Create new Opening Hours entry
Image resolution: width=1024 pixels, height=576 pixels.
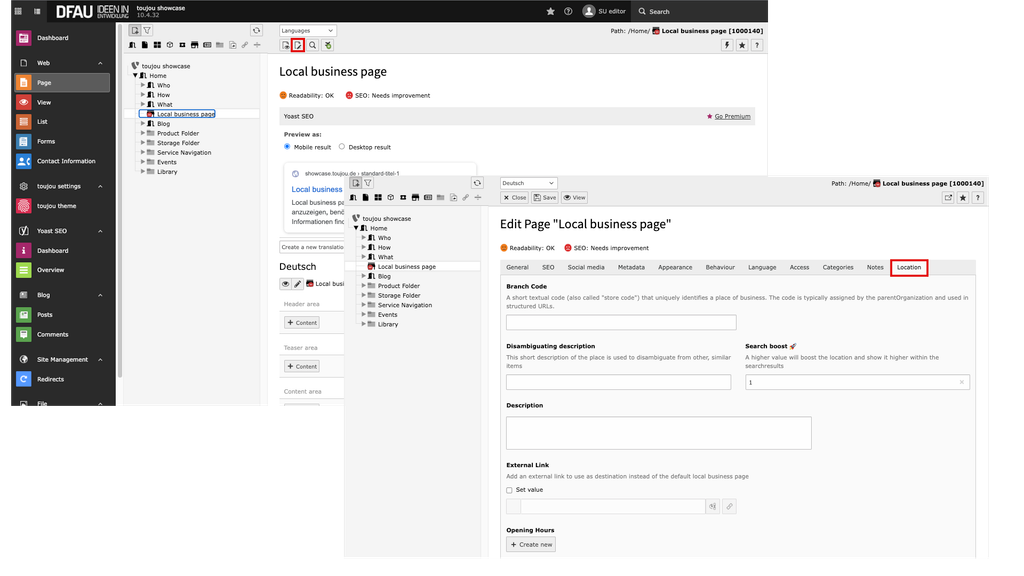click(531, 545)
